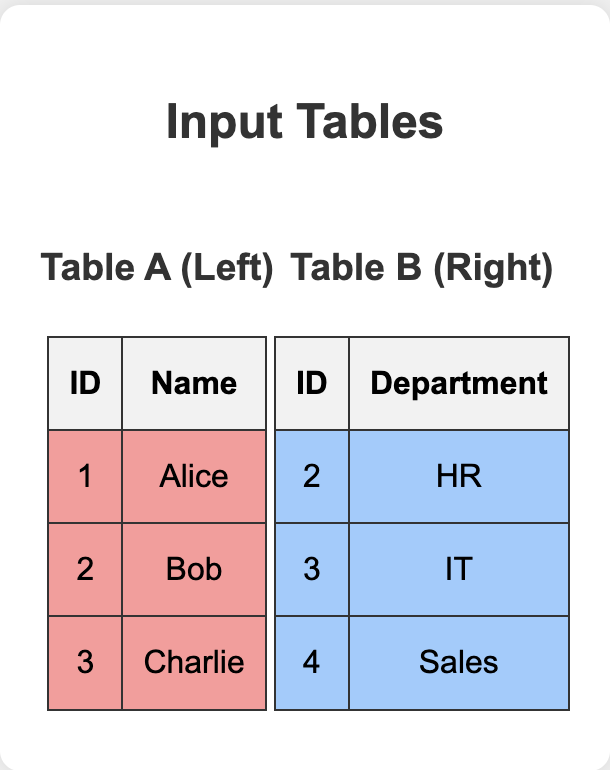This screenshot has width=610, height=770.
Task: Click the HR department cell
Action: (x=459, y=476)
